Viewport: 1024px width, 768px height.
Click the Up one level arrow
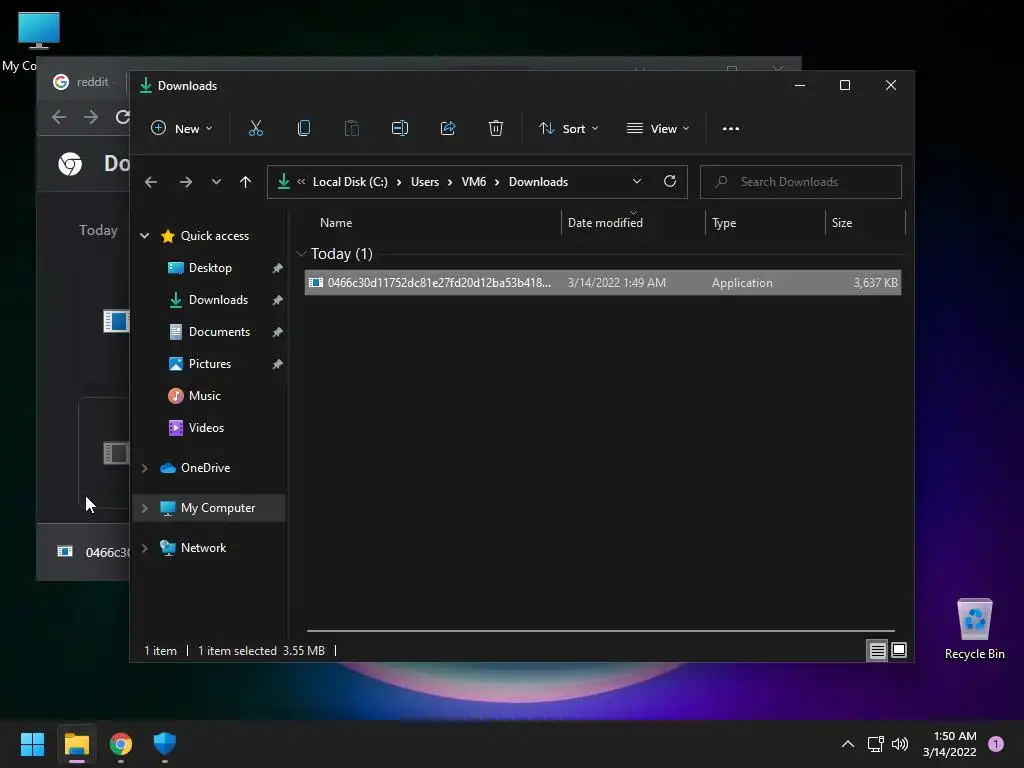click(246, 182)
